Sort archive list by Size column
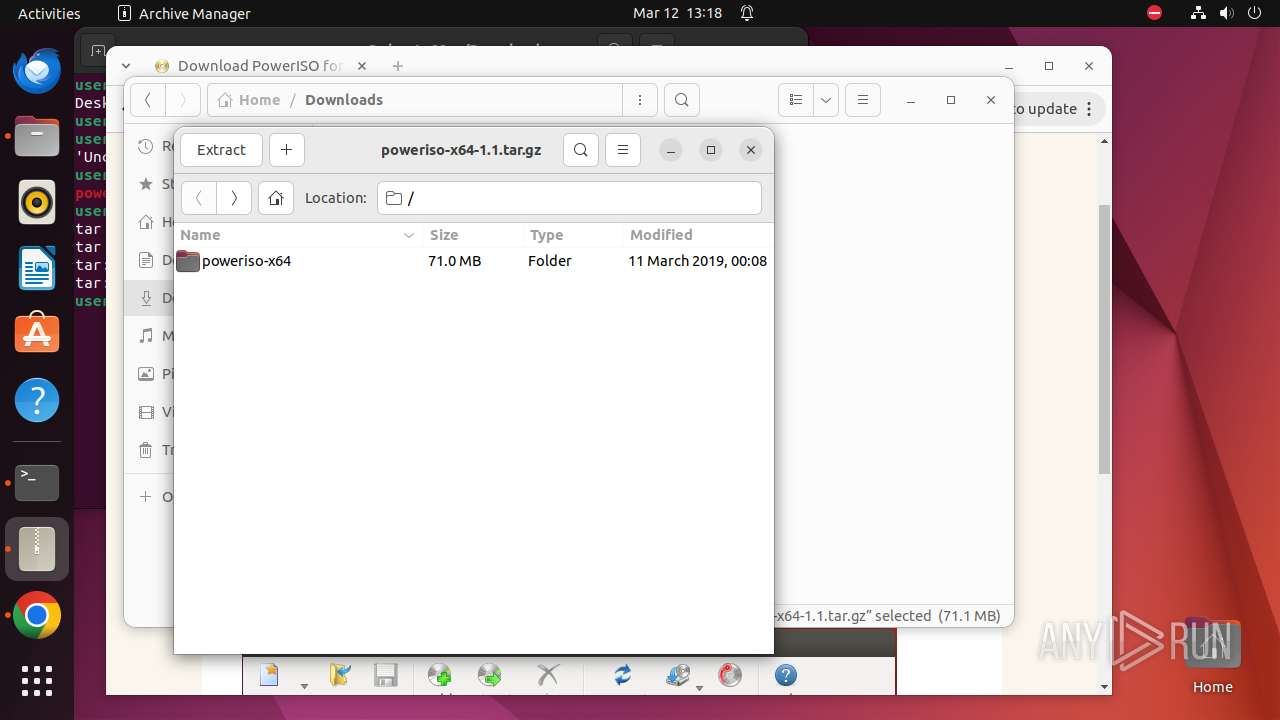This screenshot has width=1280, height=720. (472, 235)
